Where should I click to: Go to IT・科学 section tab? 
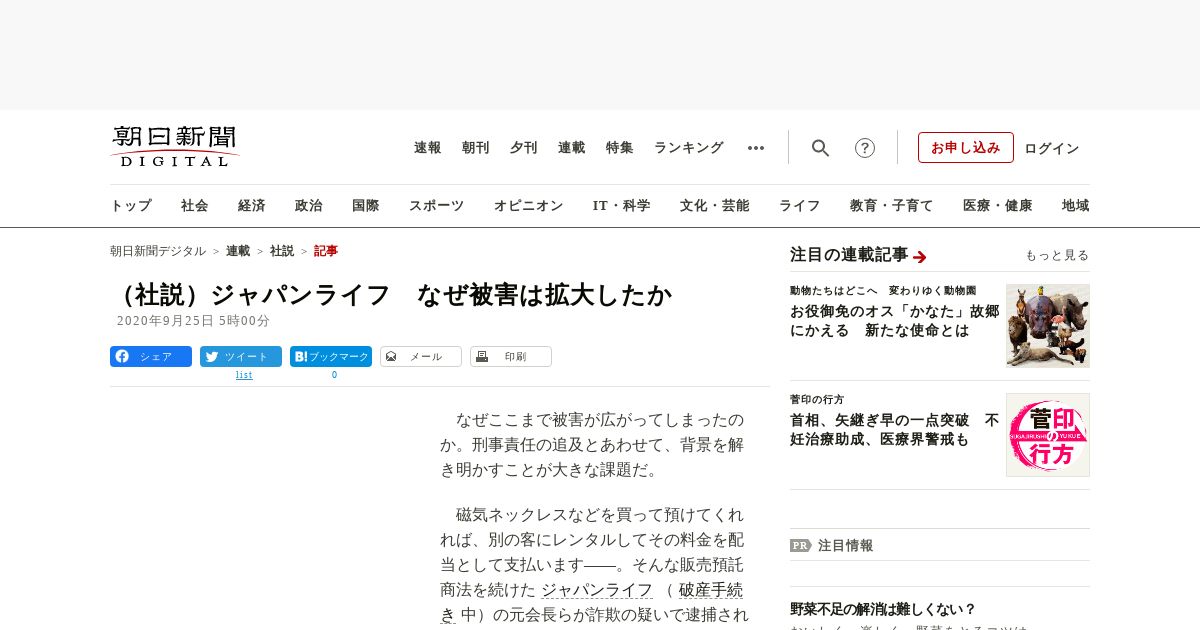pyautogui.click(x=622, y=206)
